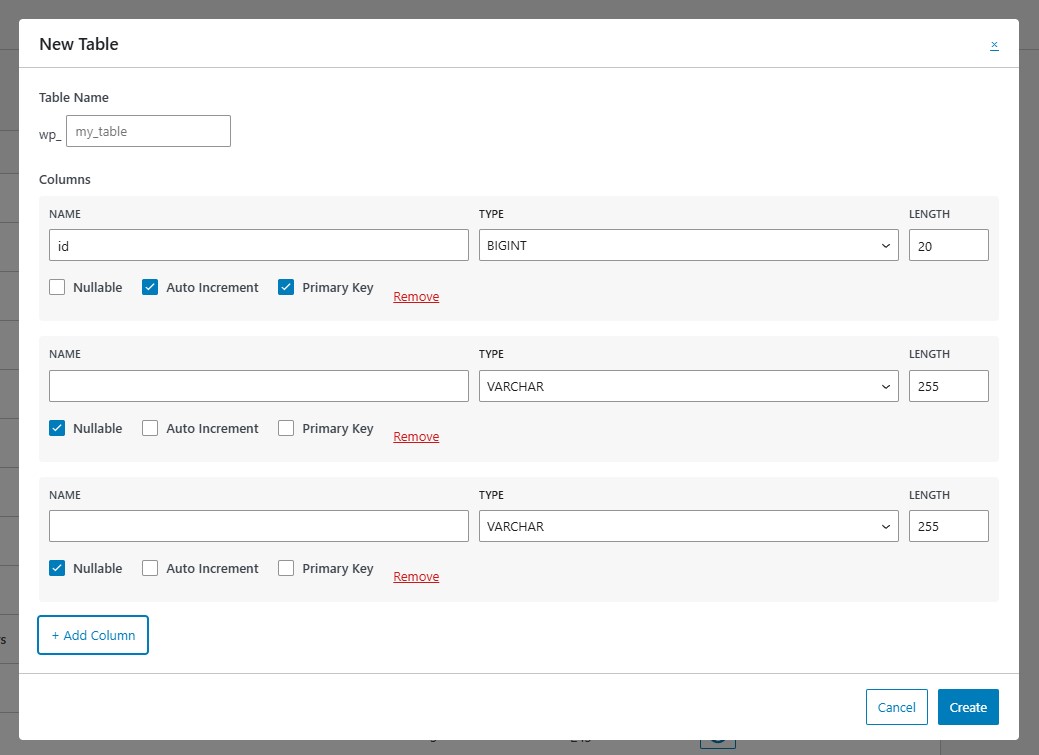Click the Cancel button
1039x755 pixels.
tap(897, 707)
